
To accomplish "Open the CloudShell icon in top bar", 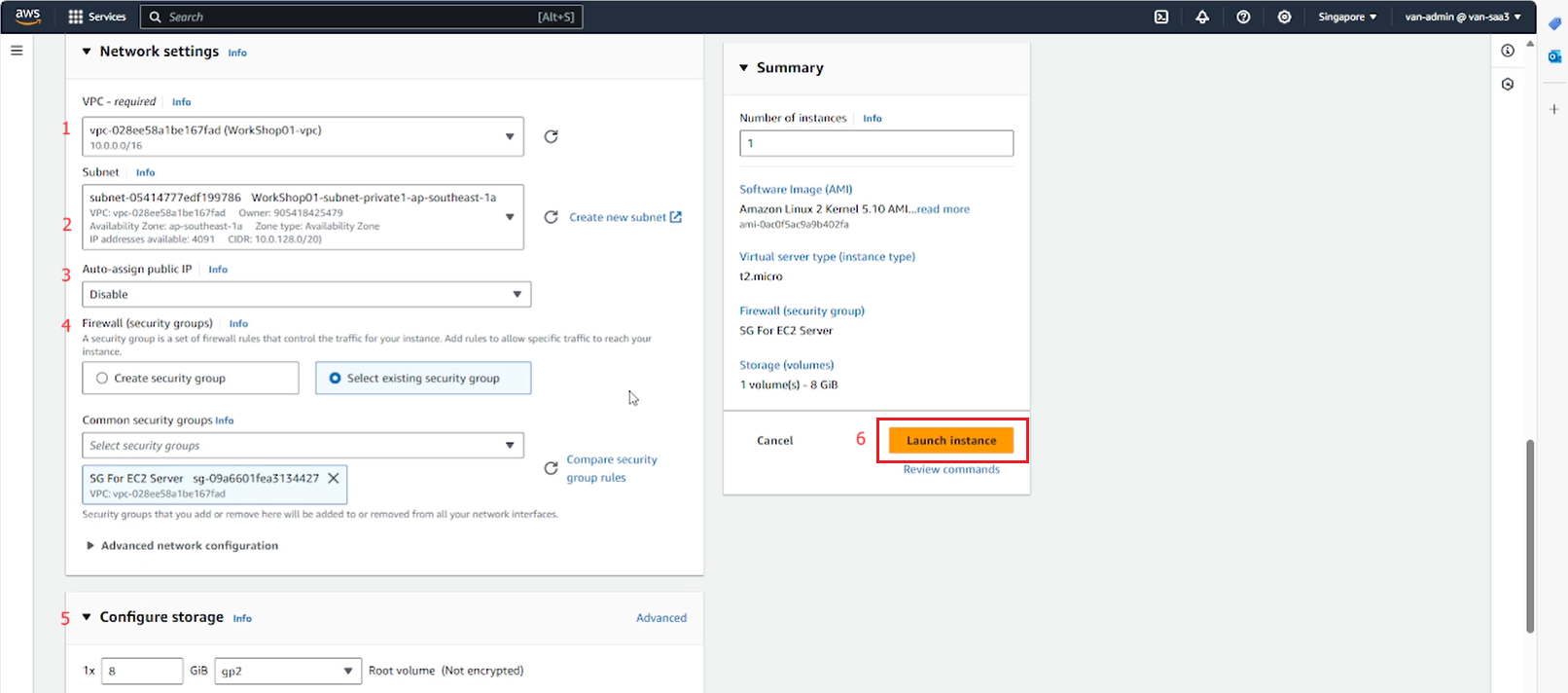I will [x=1161, y=17].
